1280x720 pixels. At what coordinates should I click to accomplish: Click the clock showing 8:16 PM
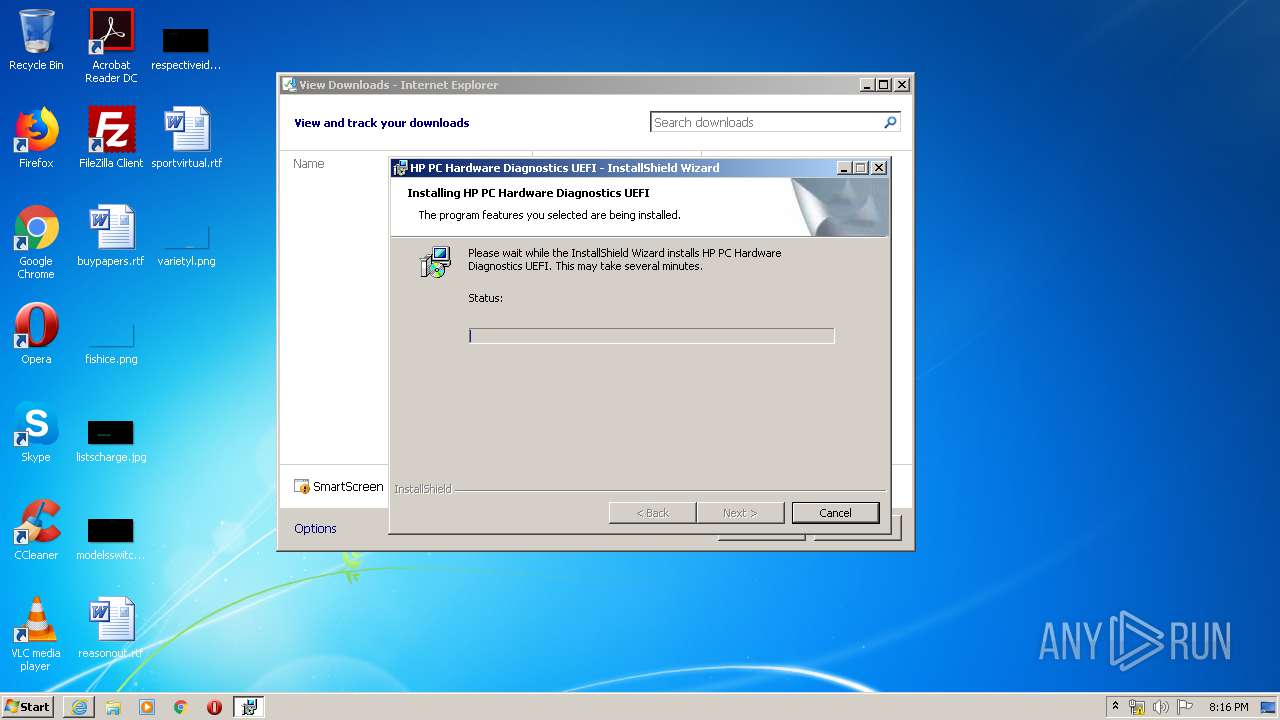1228,707
